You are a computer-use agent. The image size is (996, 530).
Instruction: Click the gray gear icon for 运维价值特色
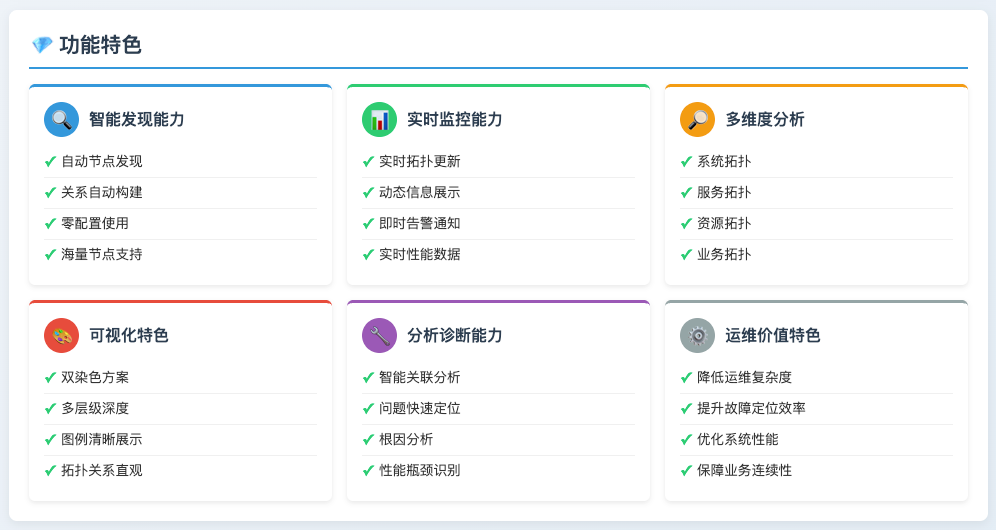[697, 336]
